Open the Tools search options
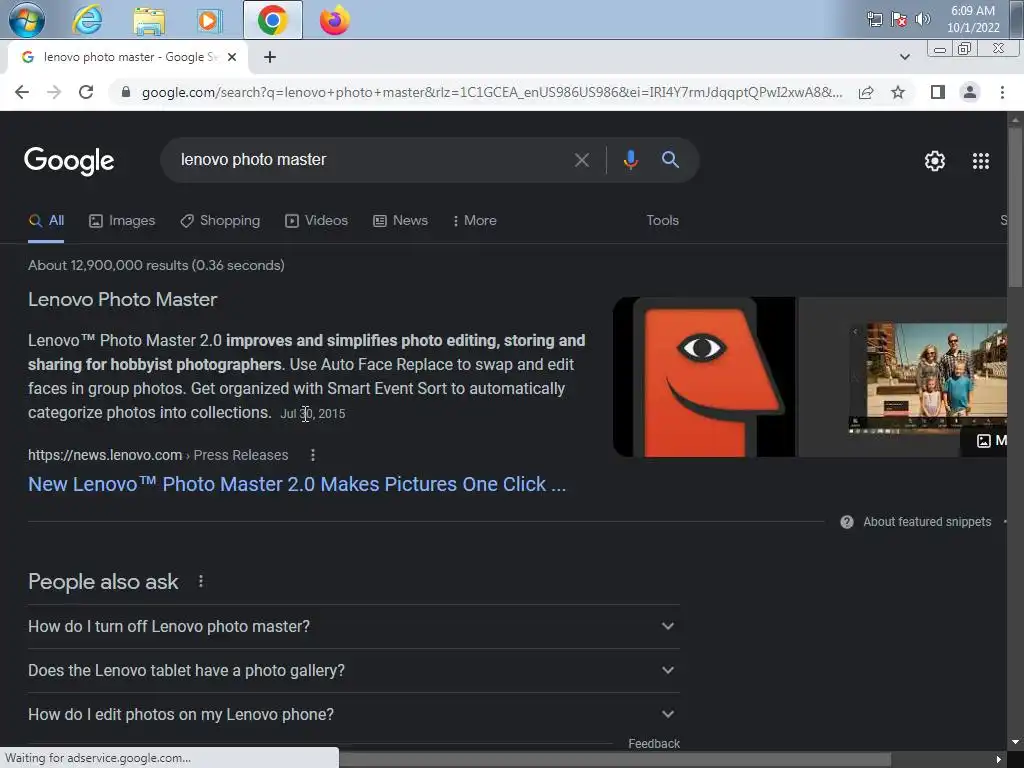 (662, 221)
